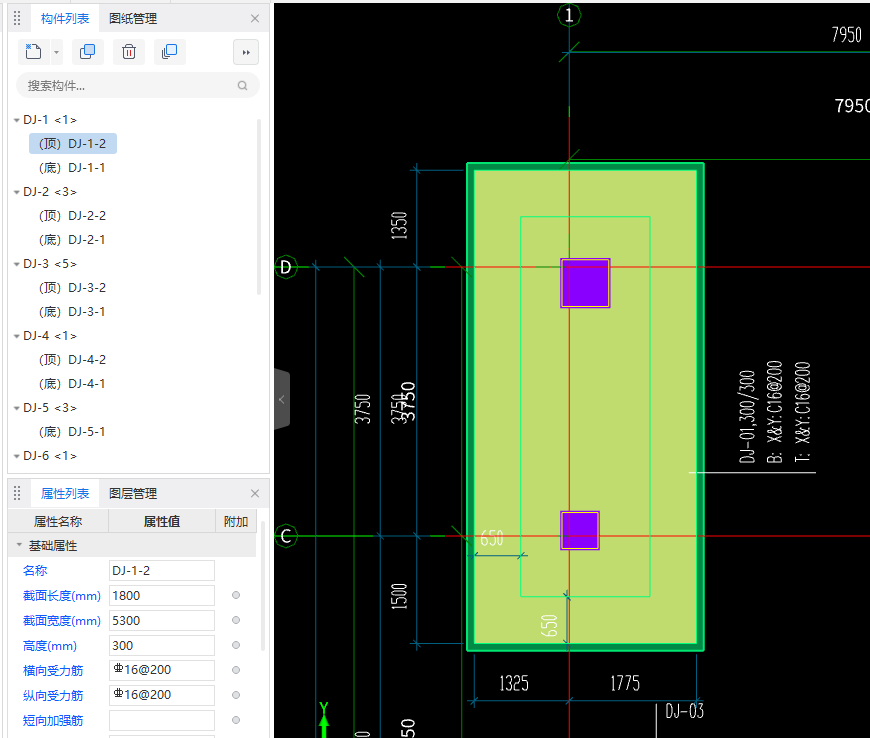Click the 1325 dimension text
Image resolution: width=870 pixels, height=738 pixels.
514,683
